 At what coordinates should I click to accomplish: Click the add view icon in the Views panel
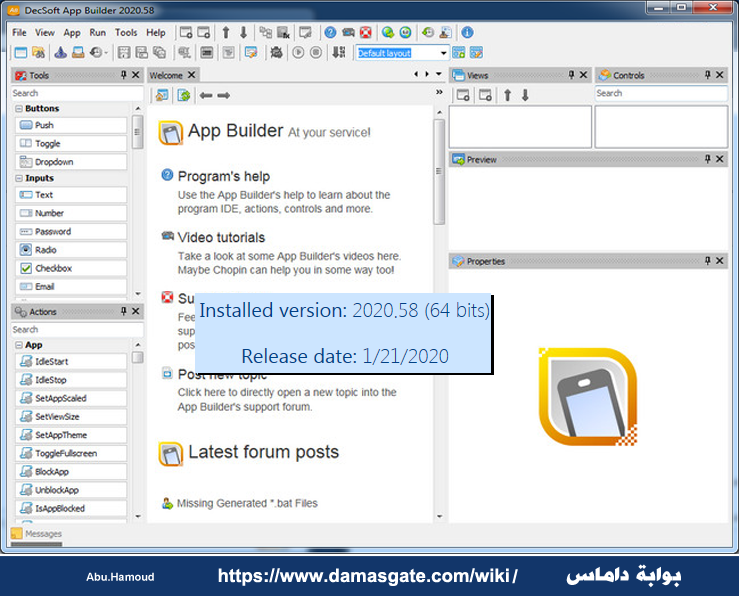(463, 95)
